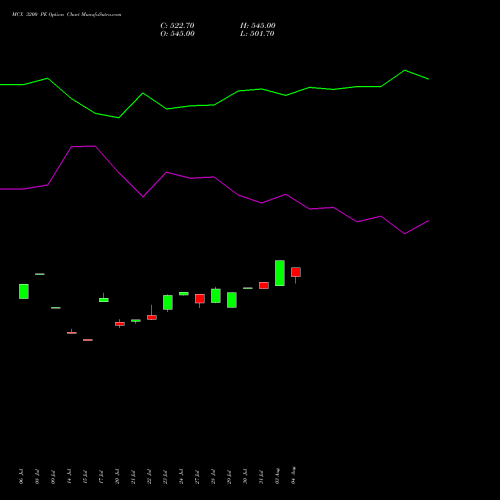Select the high value H: 545.00
This screenshot has width=500, height=500.
(258, 26)
